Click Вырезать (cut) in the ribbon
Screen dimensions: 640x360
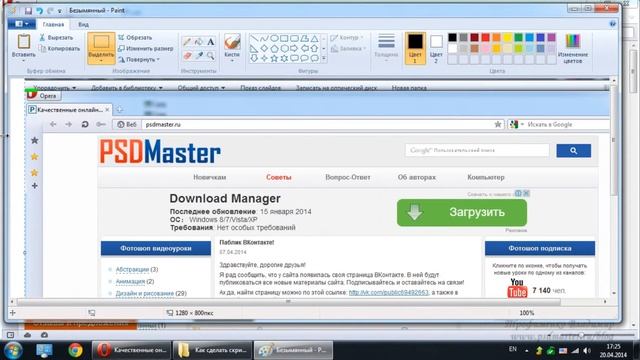[x=57, y=38]
